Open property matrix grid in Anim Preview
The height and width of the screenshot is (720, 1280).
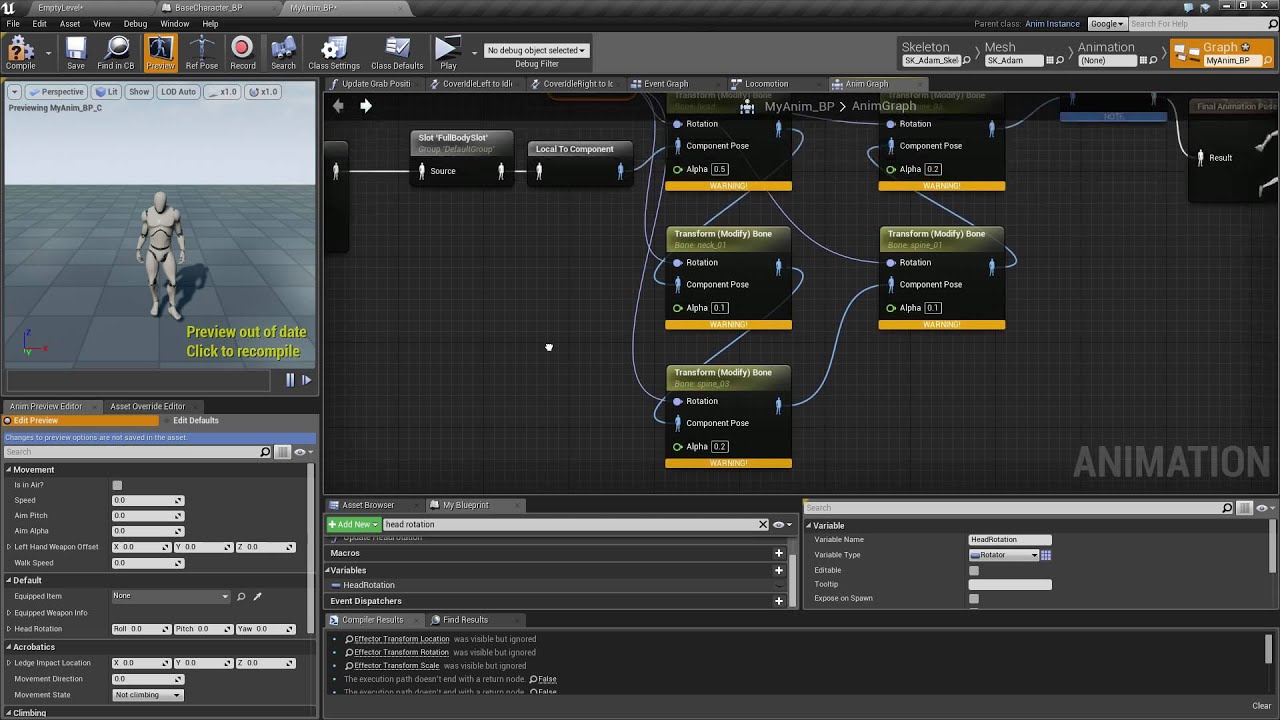pos(283,452)
